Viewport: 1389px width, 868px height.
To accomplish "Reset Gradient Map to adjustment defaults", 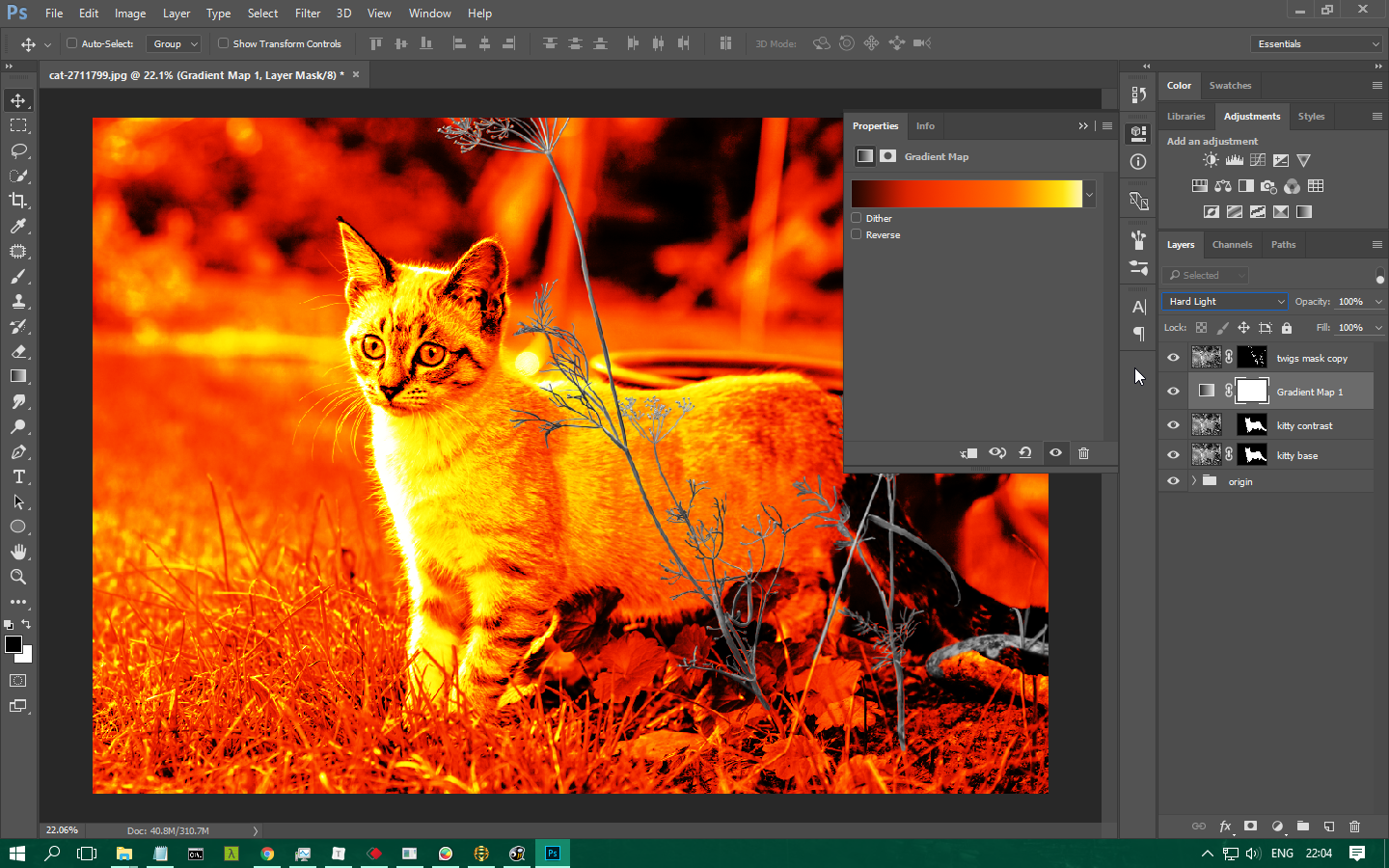I will pos(1025,453).
